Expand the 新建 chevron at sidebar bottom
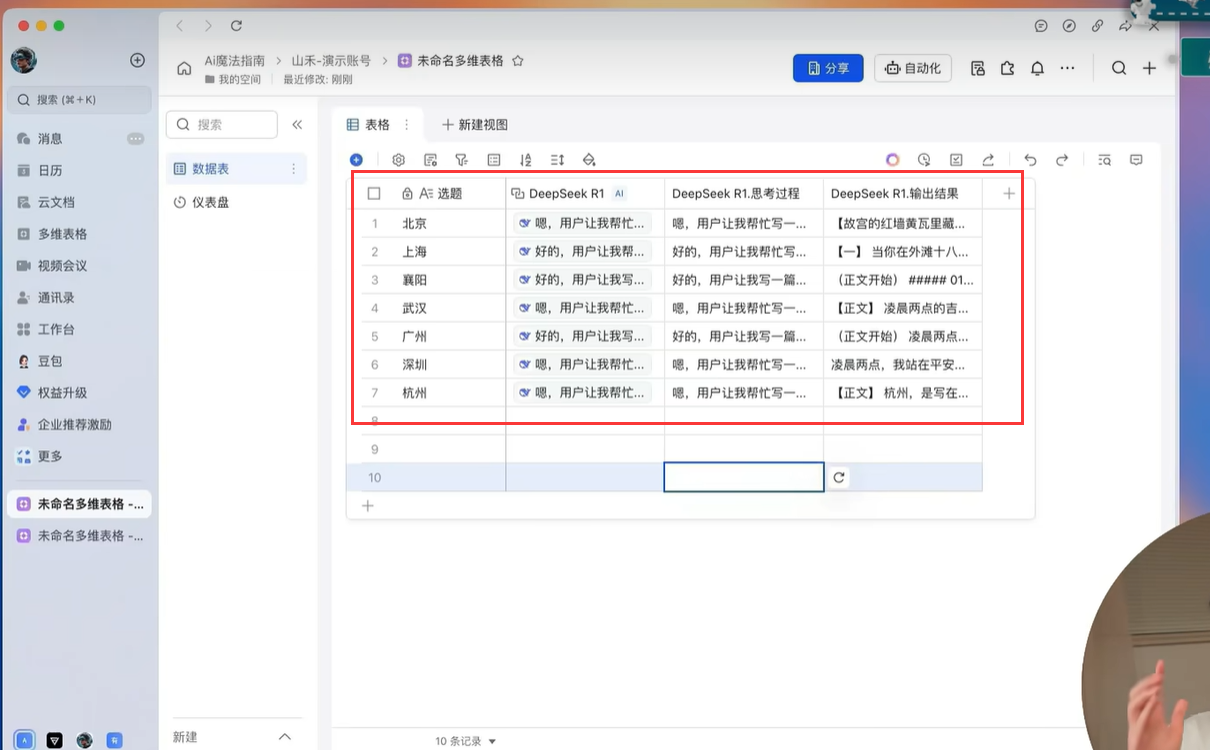Screen dimensions: 1210x750 click(x=285, y=737)
